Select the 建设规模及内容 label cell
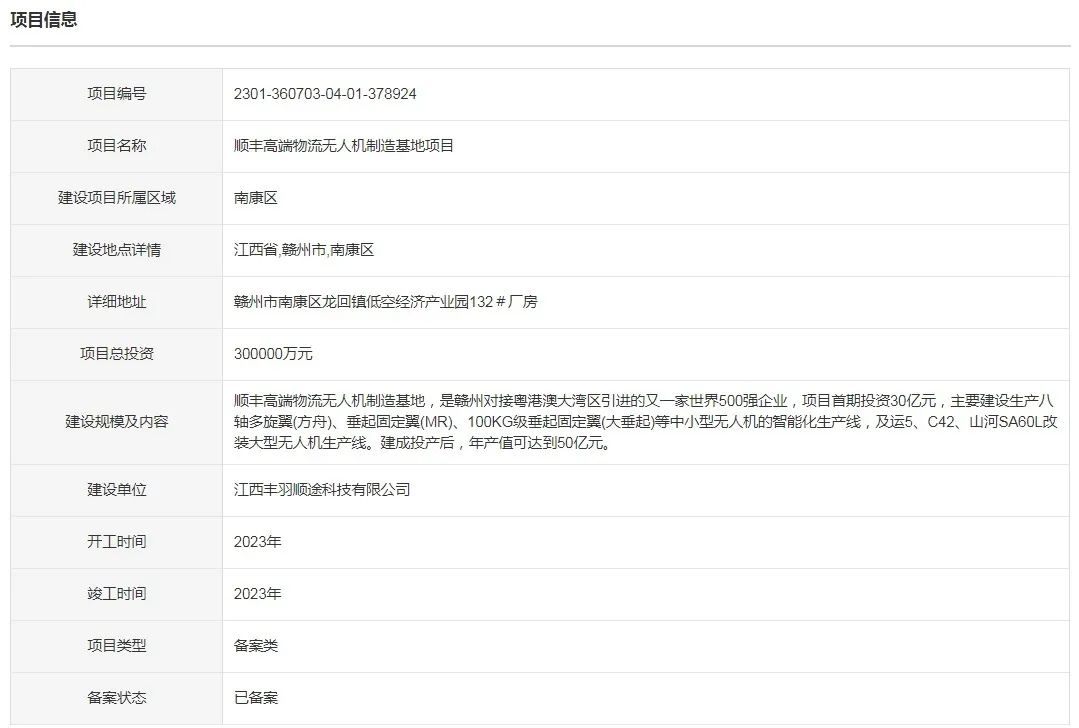The height and width of the screenshot is (728, 1079). [x=116, y=422]
